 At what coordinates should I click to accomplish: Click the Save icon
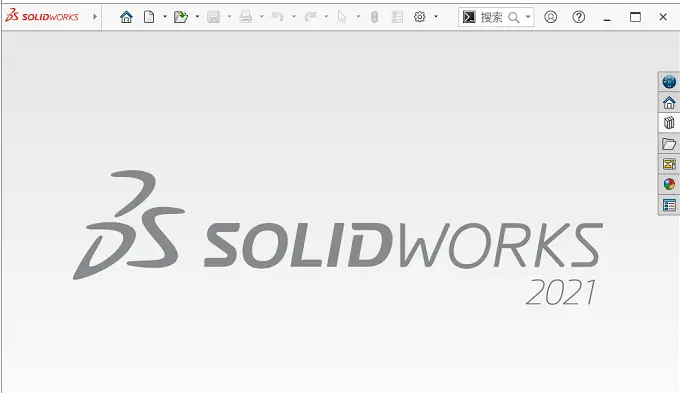213,17
